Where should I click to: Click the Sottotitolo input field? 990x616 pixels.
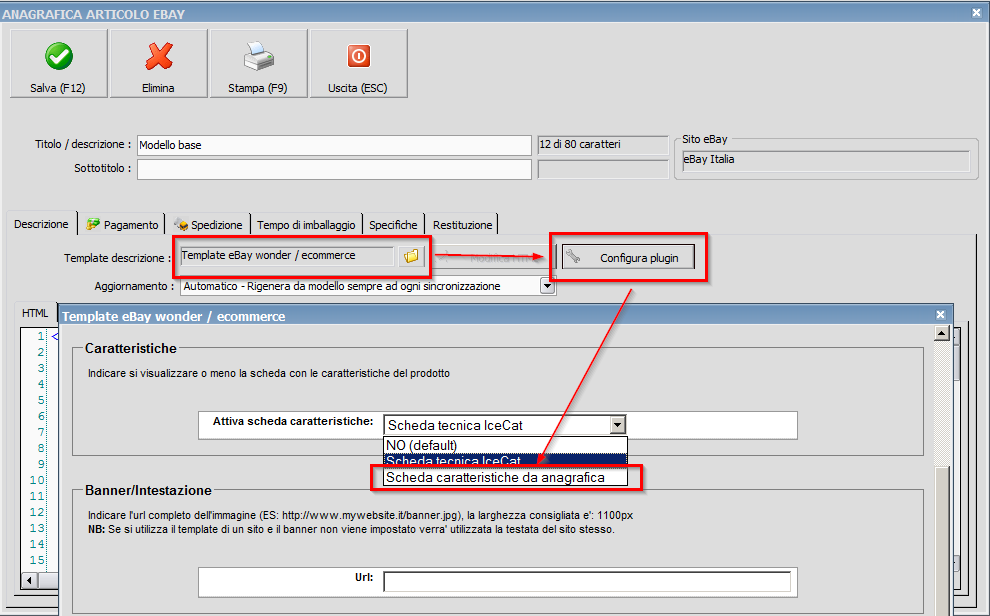[333, 168]
